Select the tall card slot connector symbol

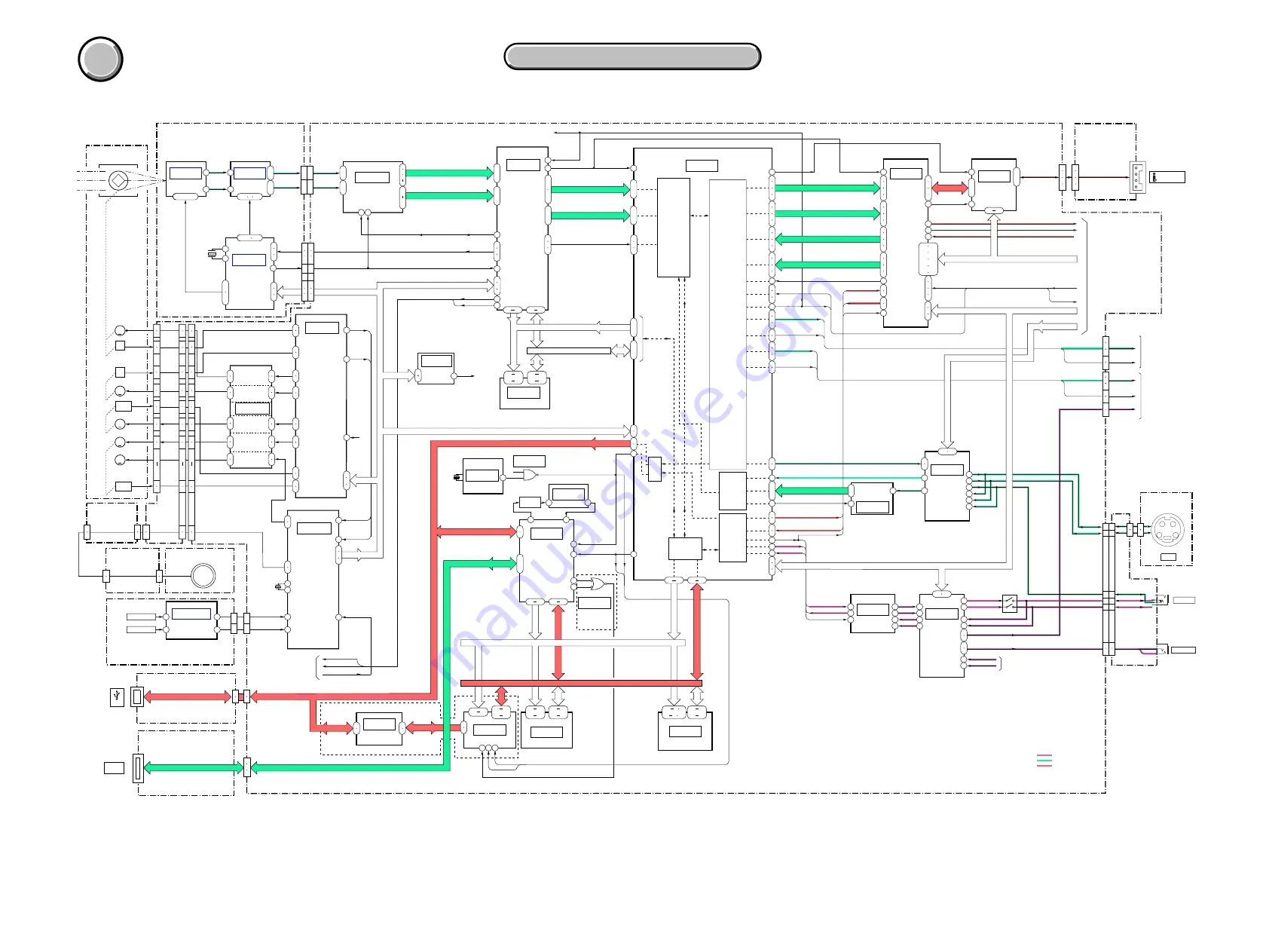[x=138, y=768]
